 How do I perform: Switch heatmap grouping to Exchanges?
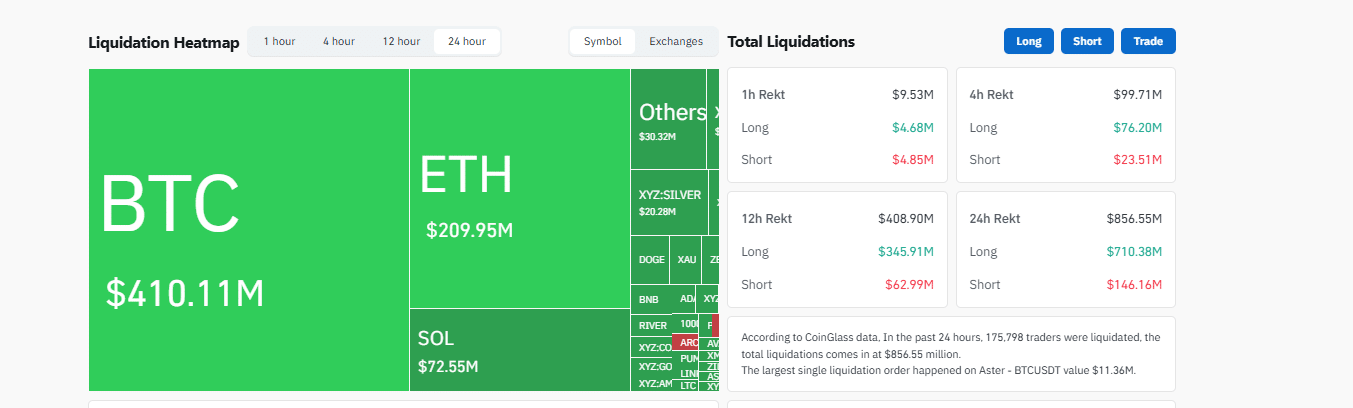click(676, 42)
